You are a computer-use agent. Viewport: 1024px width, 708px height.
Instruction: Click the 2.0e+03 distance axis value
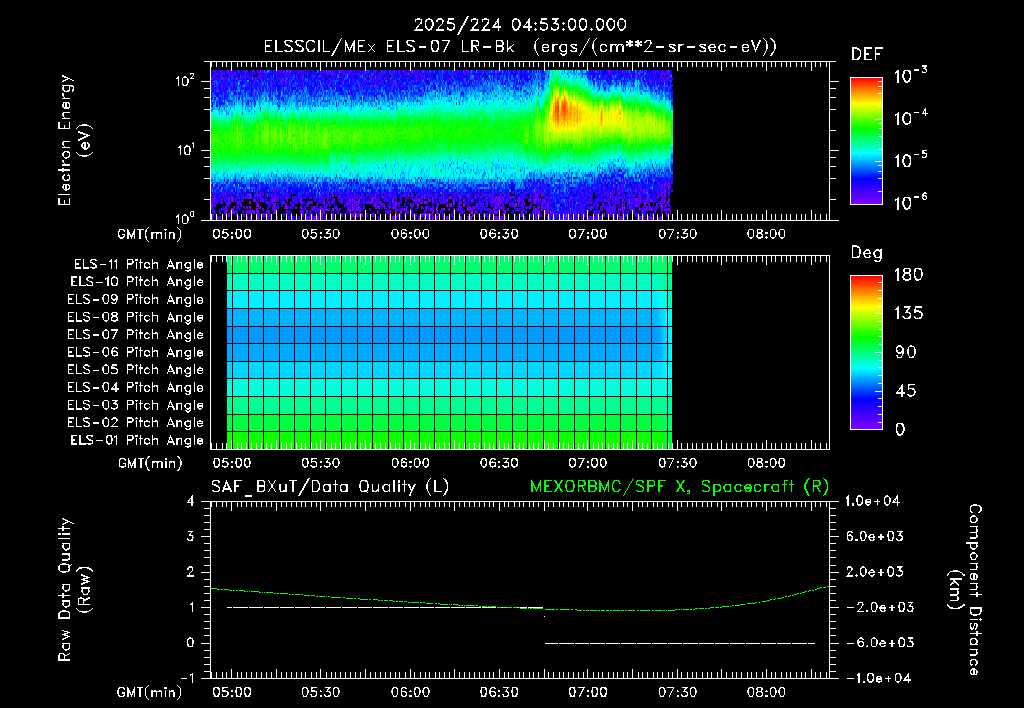874,571
